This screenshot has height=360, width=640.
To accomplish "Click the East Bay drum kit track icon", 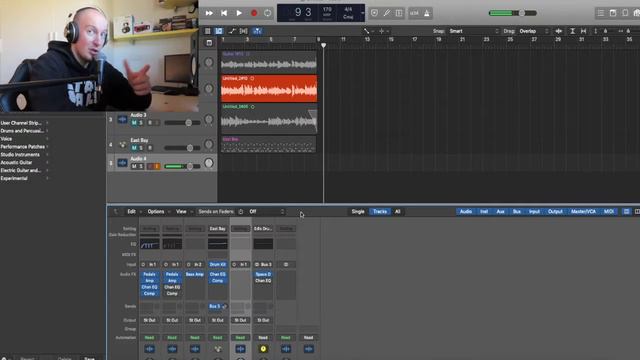I will [122, 144].
